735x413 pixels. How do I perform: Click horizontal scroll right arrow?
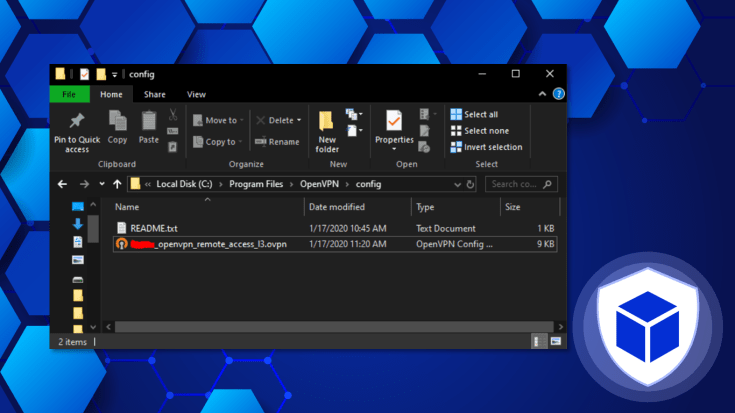561,327
